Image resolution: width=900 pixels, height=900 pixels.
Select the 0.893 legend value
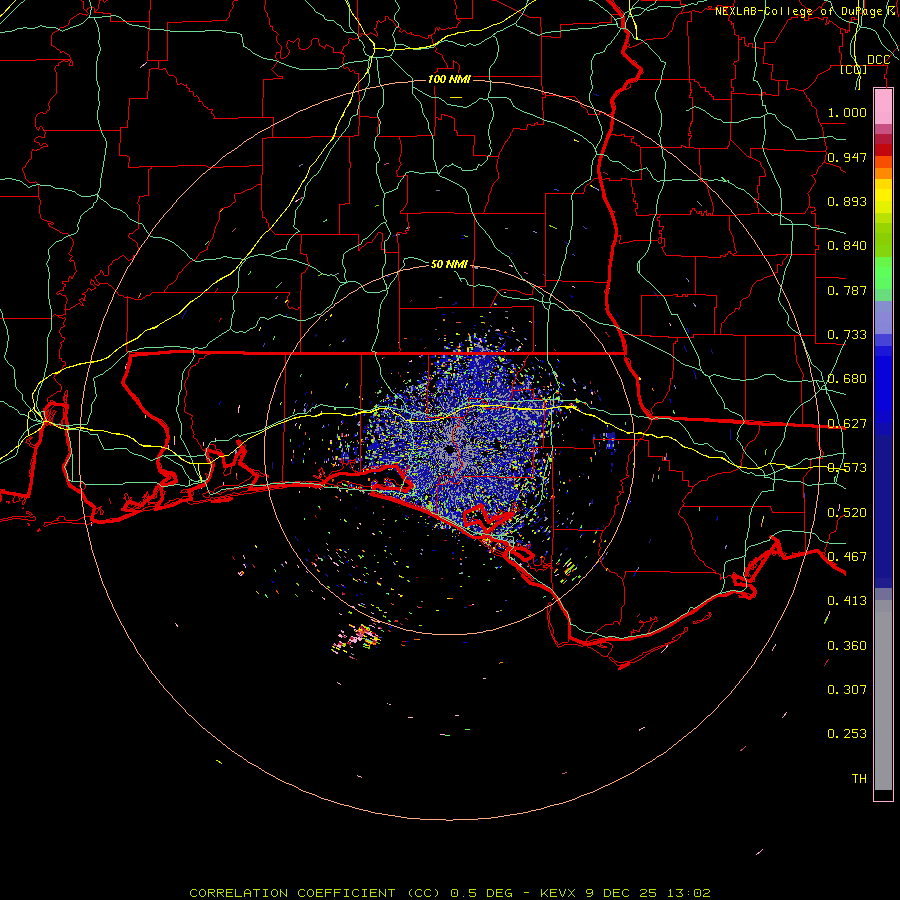[847, 201]
